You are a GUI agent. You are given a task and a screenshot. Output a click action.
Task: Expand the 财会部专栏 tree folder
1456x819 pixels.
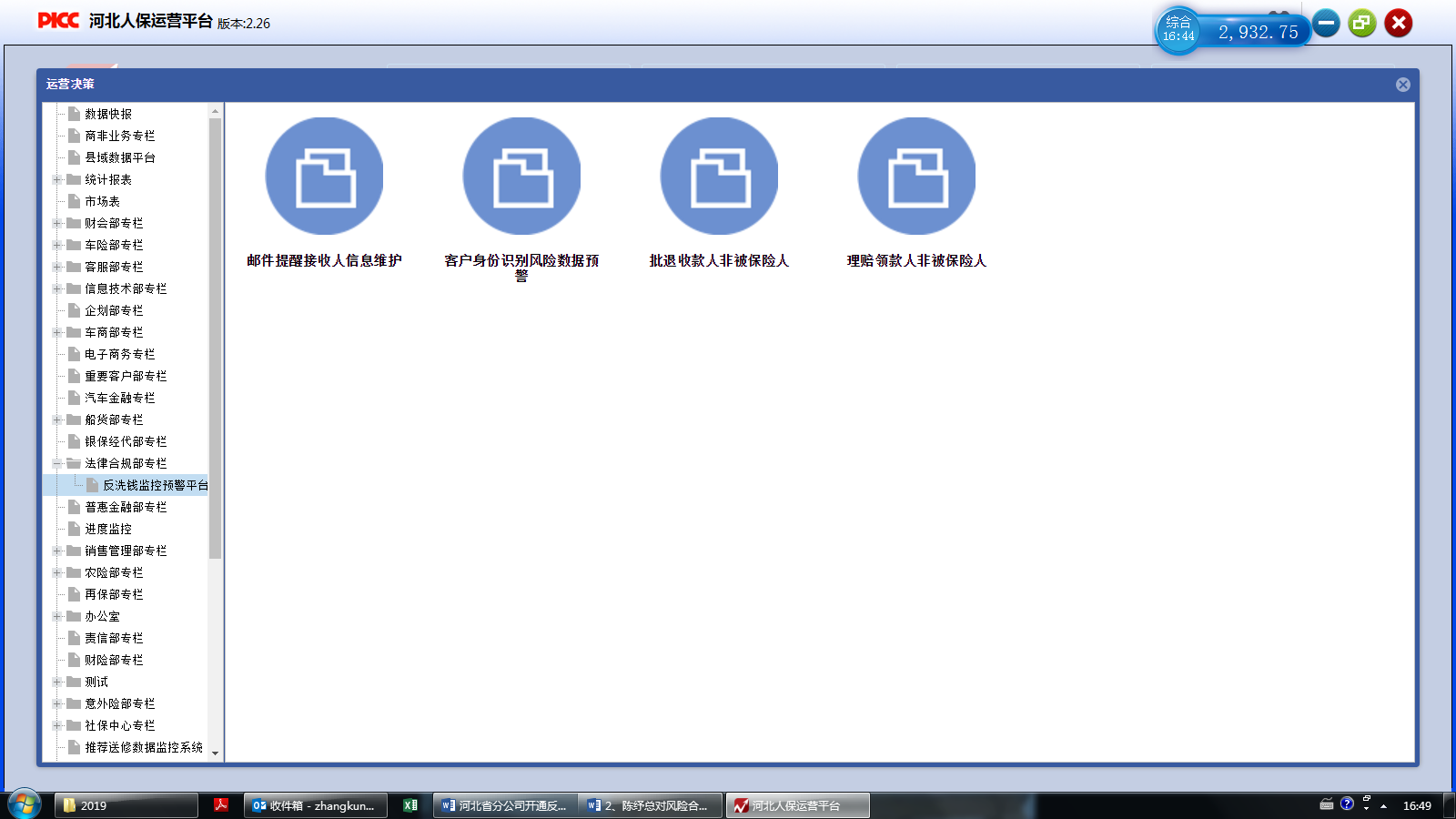tap(57, 223)
